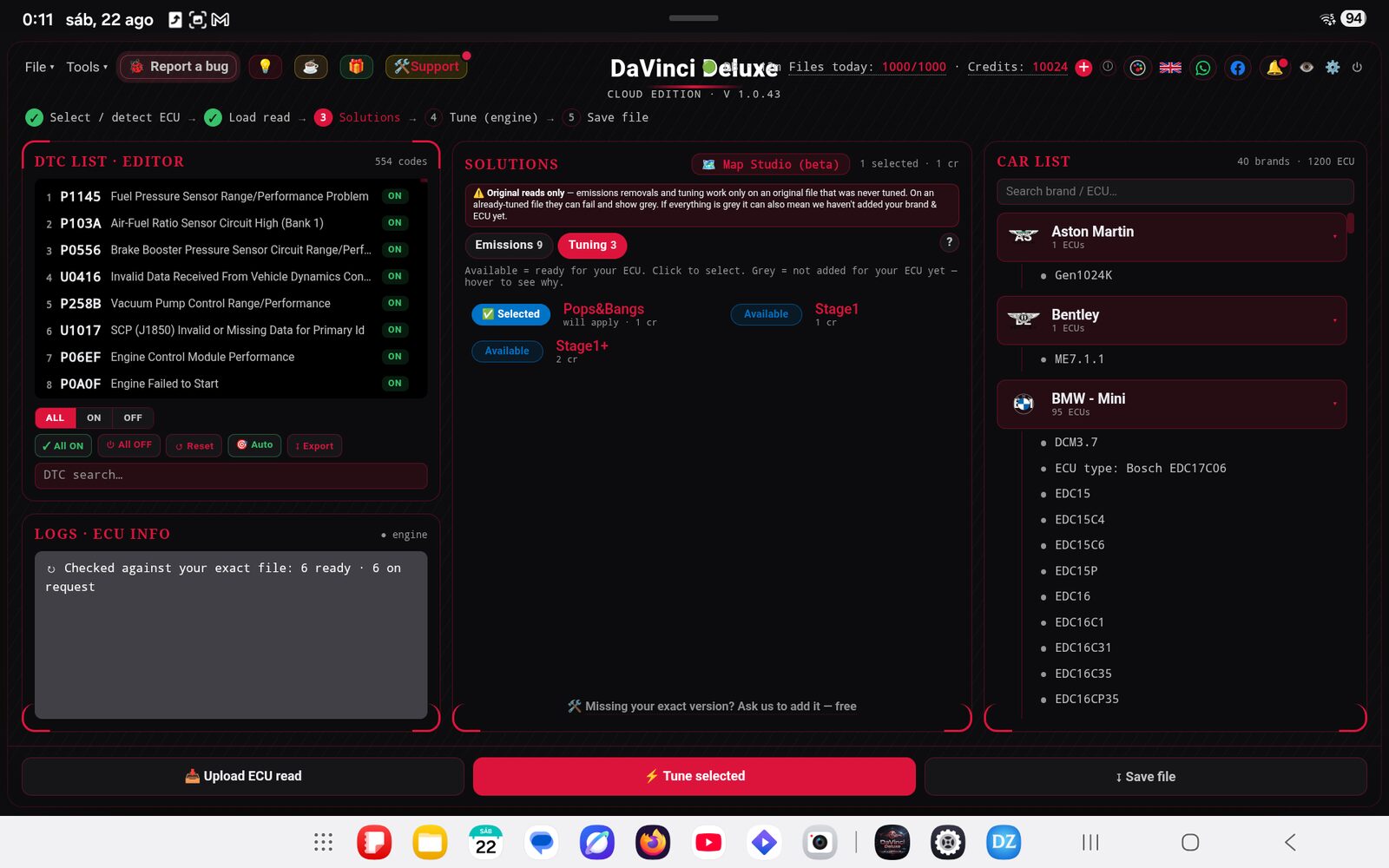1389x868 pixels.
Task: Open Camera app from the dock
Action: 820,842
